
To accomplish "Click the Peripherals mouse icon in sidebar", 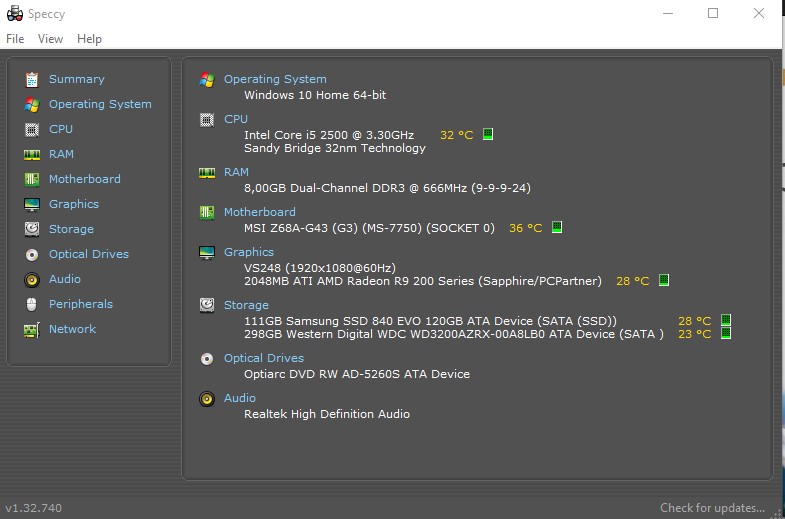I will (32, 304).
